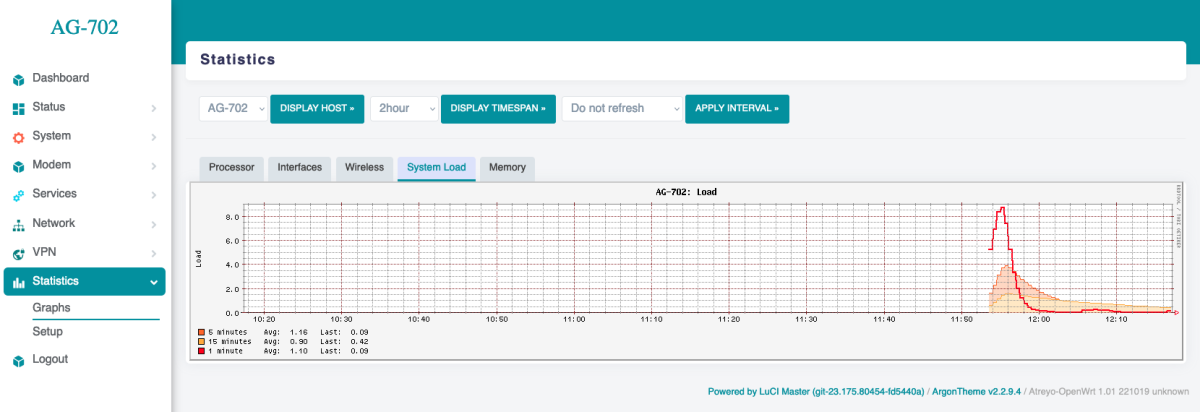
Task: Expand the Status menu chevron
Action: pyautogui.click(x=153, y=108)
